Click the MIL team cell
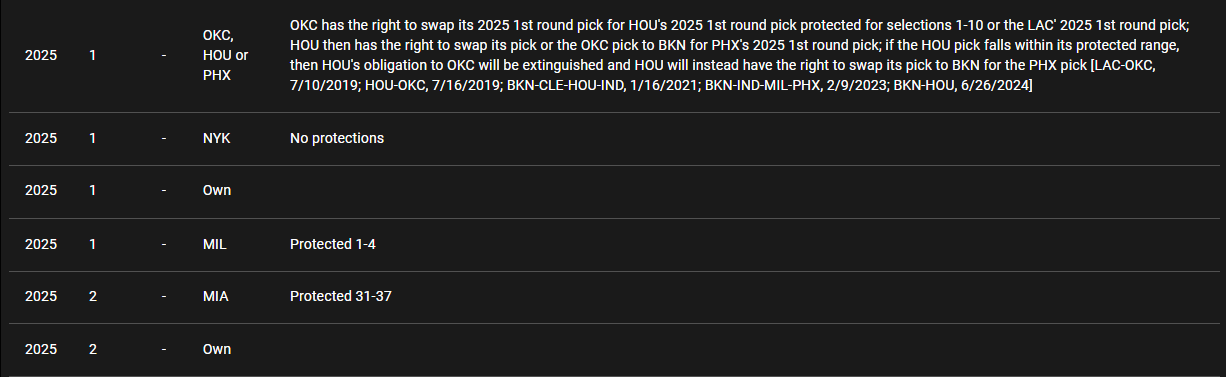The height and width of the screenshot is (377, 1226). [214, 244]
